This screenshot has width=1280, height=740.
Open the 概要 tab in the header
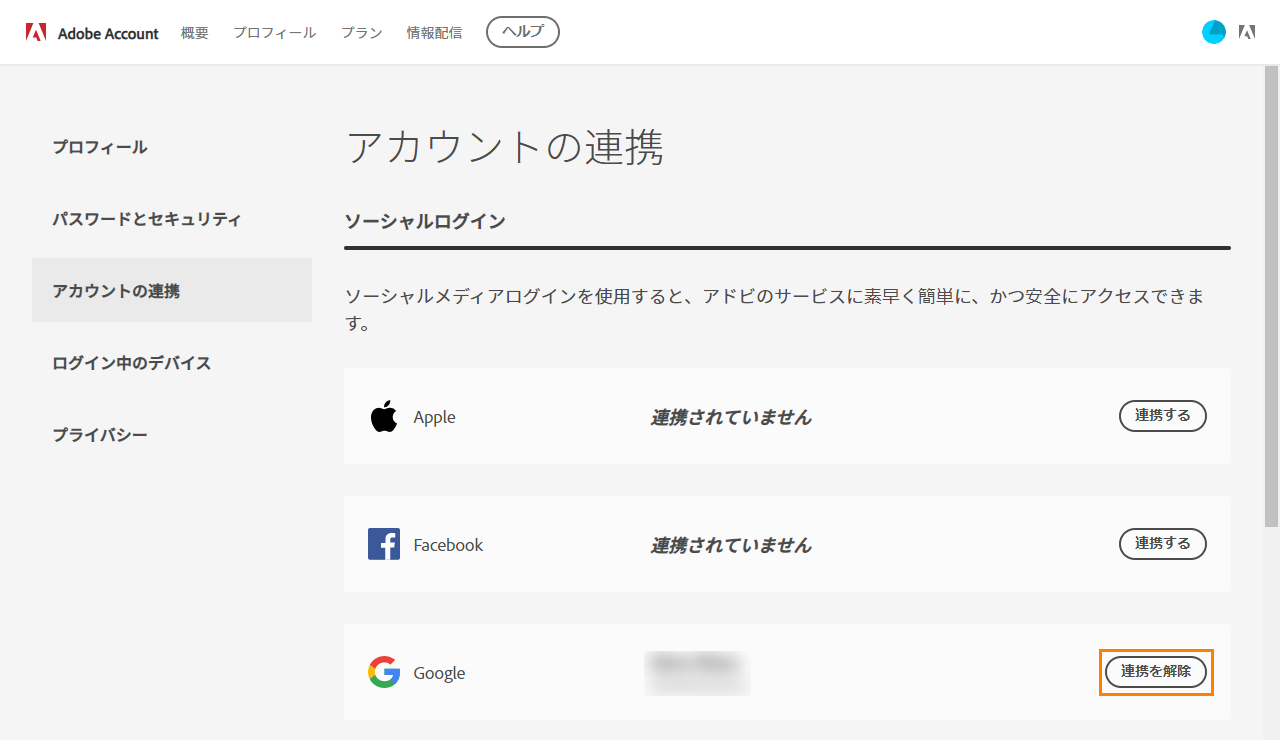[195, 33]
